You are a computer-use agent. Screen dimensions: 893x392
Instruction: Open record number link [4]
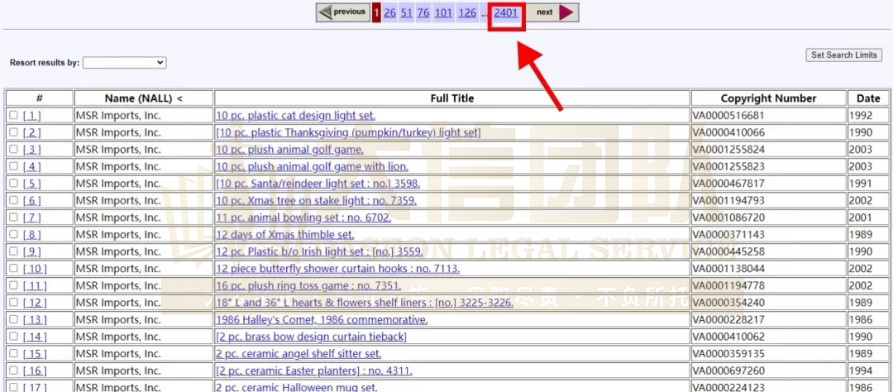click(x=32, y=167)
